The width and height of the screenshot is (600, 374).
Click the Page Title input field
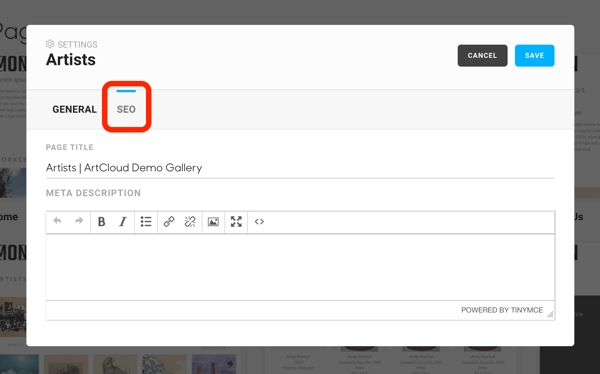[300, 168]
